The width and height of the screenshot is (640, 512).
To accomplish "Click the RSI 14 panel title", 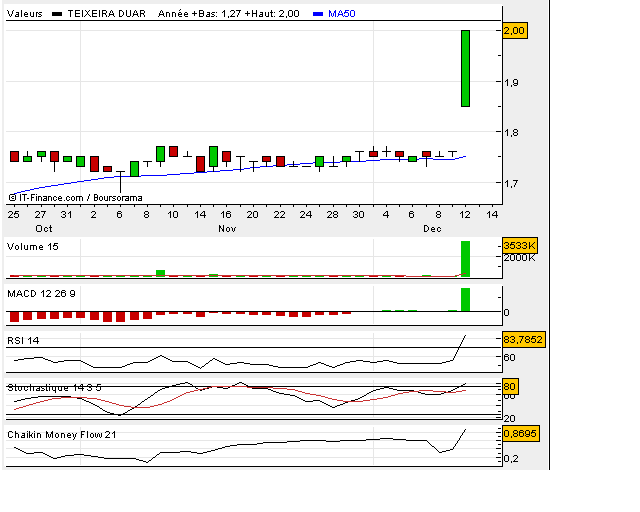I will tap(23, 341).
